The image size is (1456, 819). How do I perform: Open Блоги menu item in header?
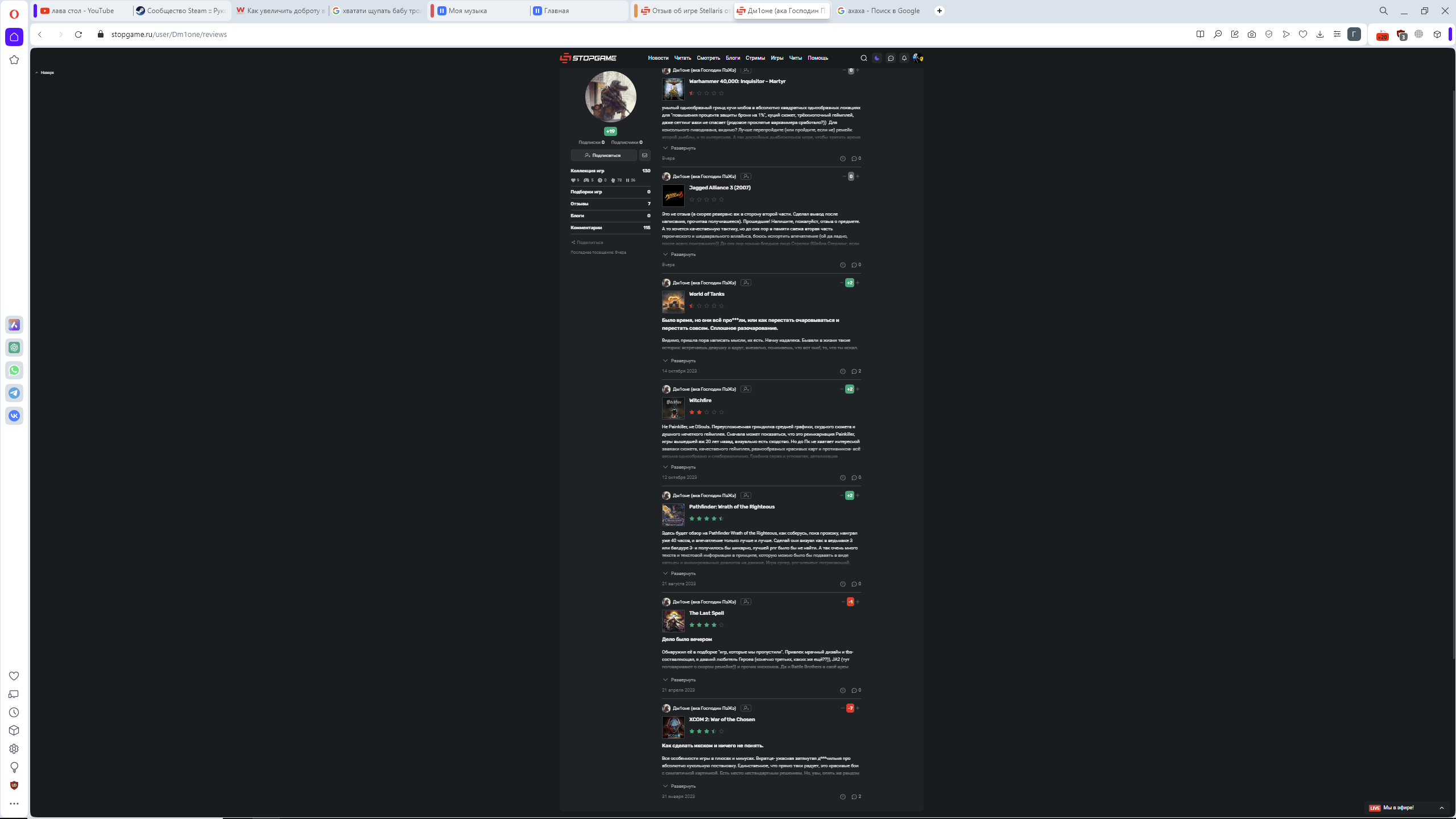tap(733, 58)
